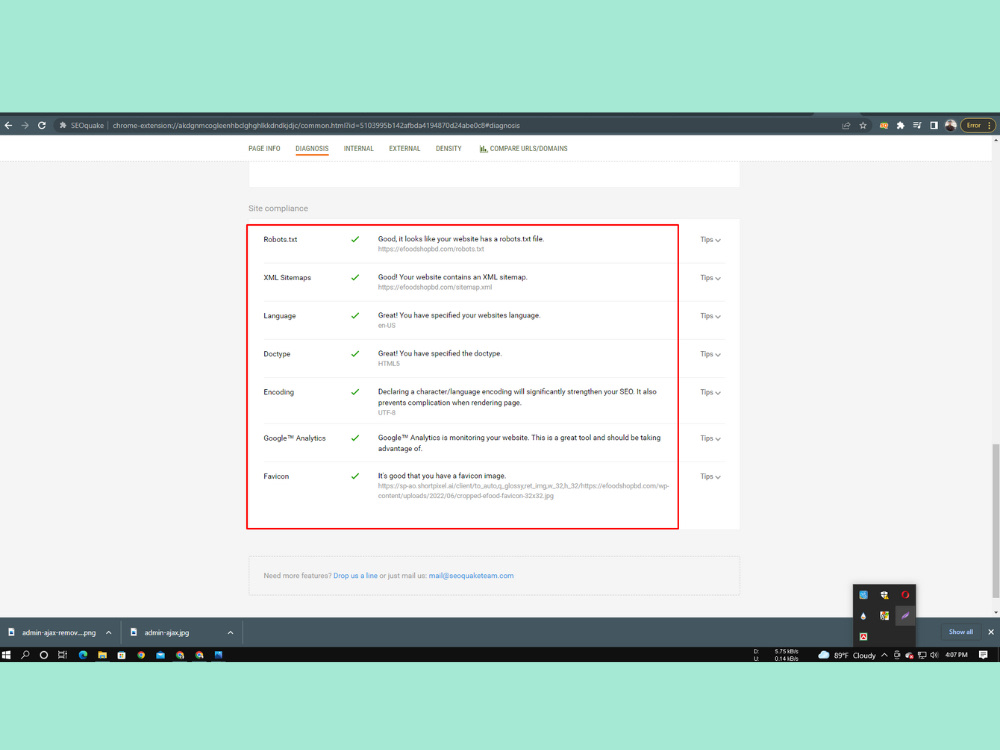Open the 'Drop us a line' link
The image size is (1000, 750).
pyautogui.click(x=355, y=576)
